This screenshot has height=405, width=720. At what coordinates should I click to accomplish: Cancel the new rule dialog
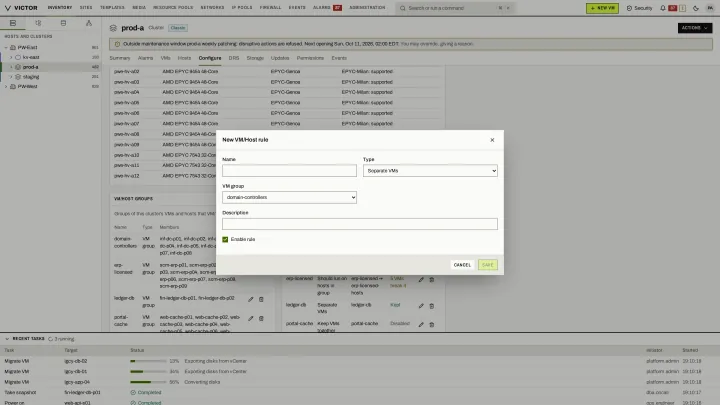(462, 265)
